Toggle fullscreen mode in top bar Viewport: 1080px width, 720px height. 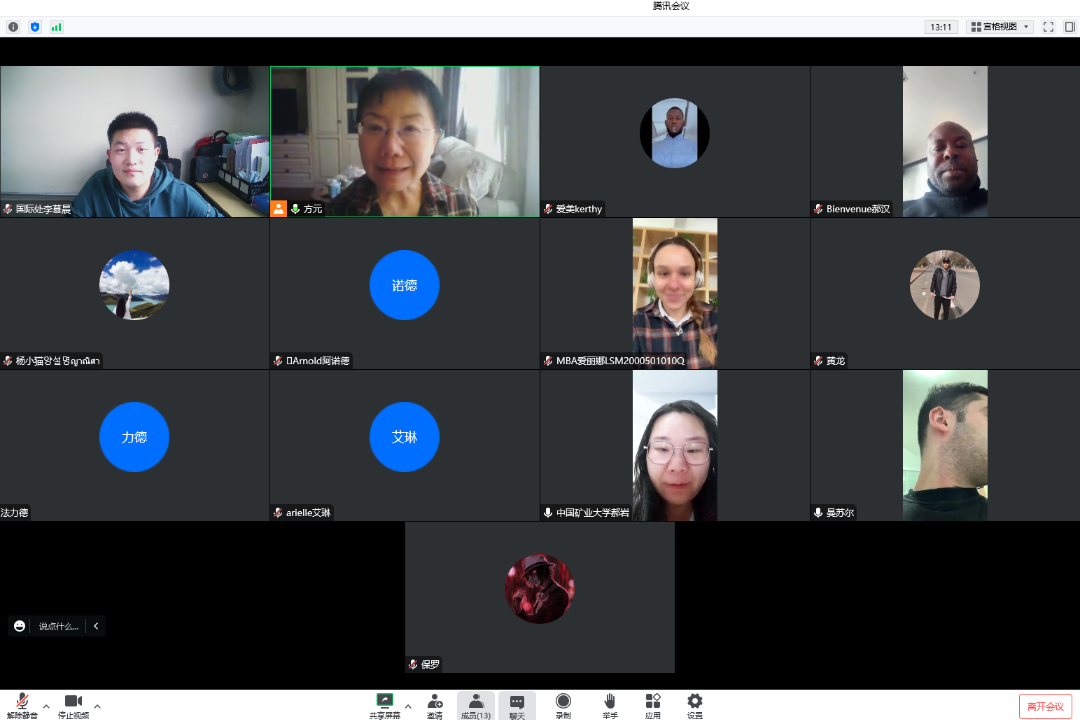1048,27
